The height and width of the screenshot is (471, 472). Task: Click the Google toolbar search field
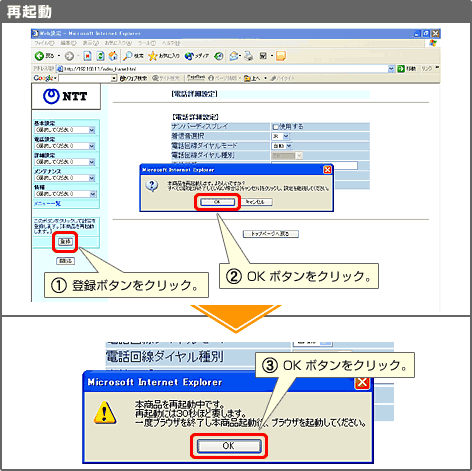[85, 78]
